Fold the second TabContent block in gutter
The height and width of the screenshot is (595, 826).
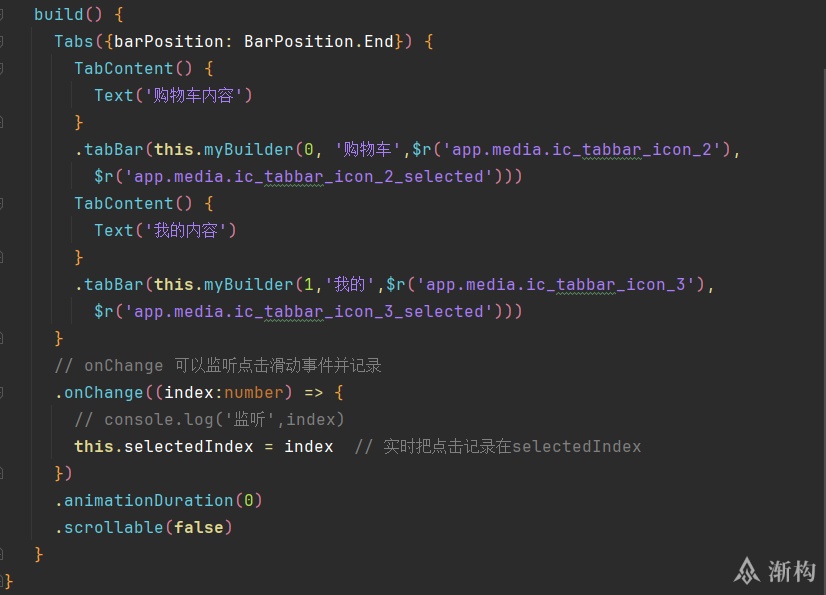click(2, 203)
